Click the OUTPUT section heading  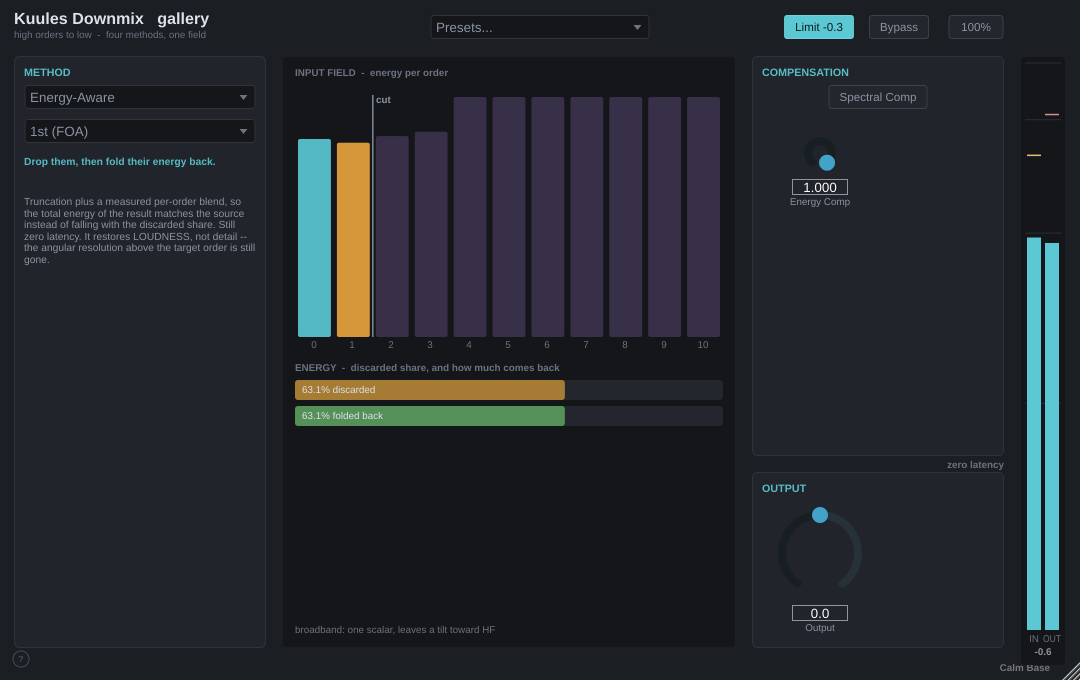point(783,488)
